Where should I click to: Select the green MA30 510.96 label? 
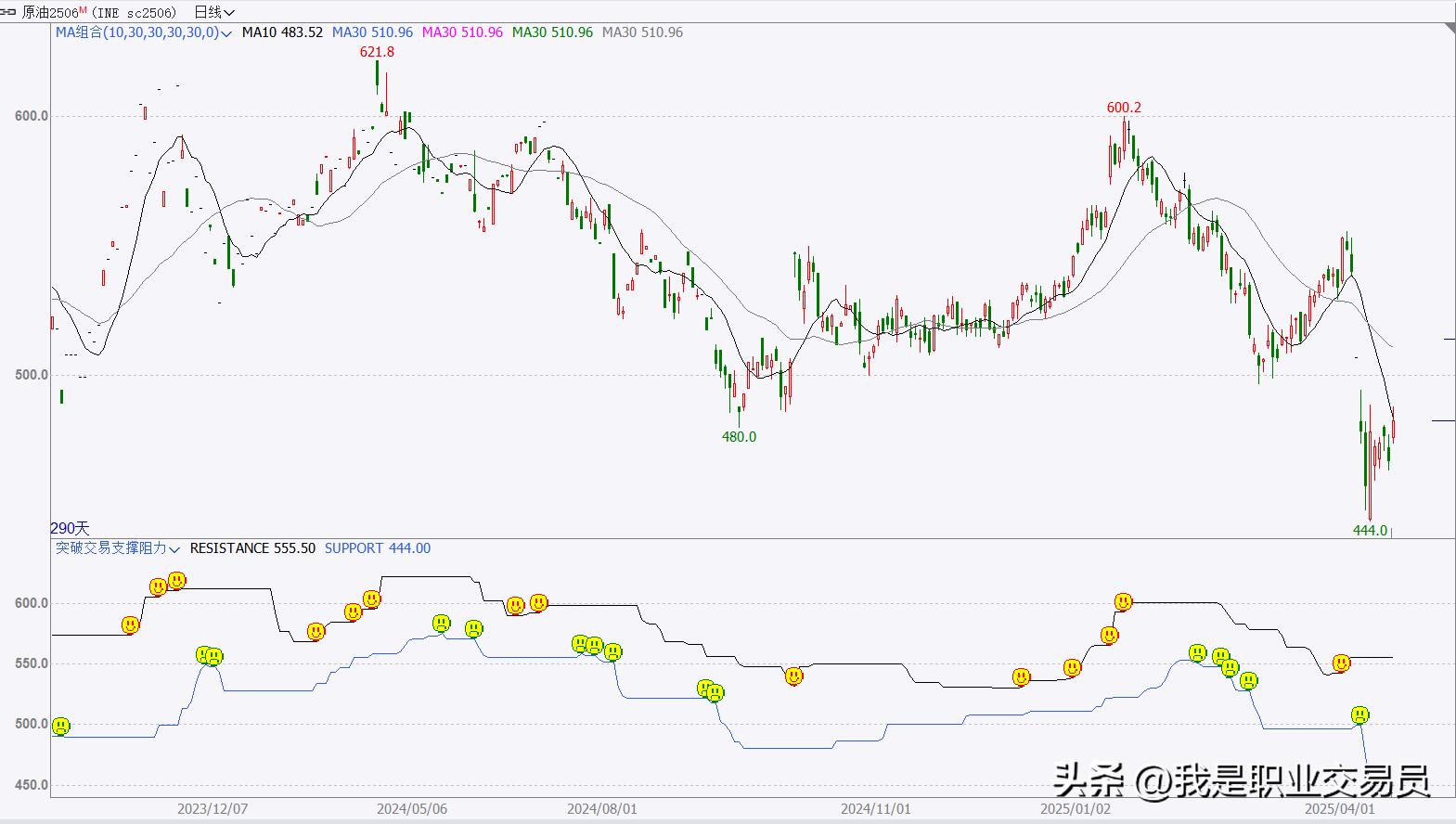click(x=552, y=32)
